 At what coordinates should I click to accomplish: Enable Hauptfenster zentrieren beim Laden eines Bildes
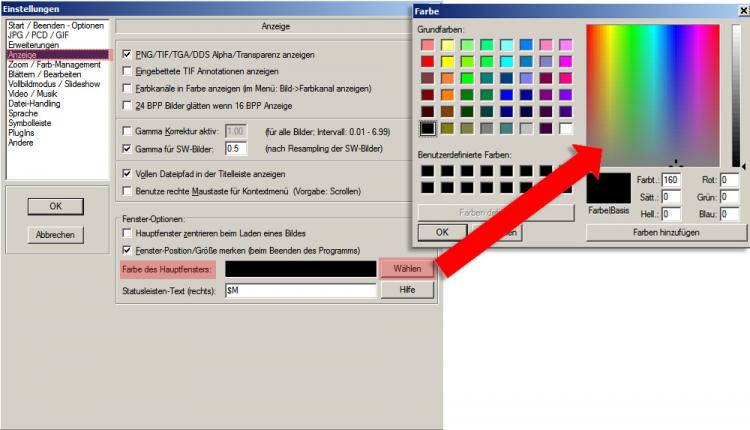[126, 232]
